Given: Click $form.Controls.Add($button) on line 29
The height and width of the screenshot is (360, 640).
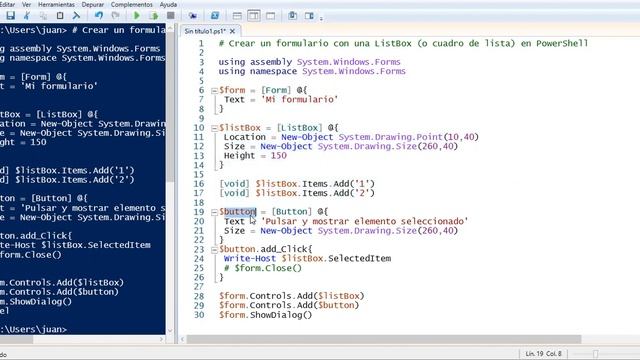Looking at the screenshot, I should tap(289, 305).
